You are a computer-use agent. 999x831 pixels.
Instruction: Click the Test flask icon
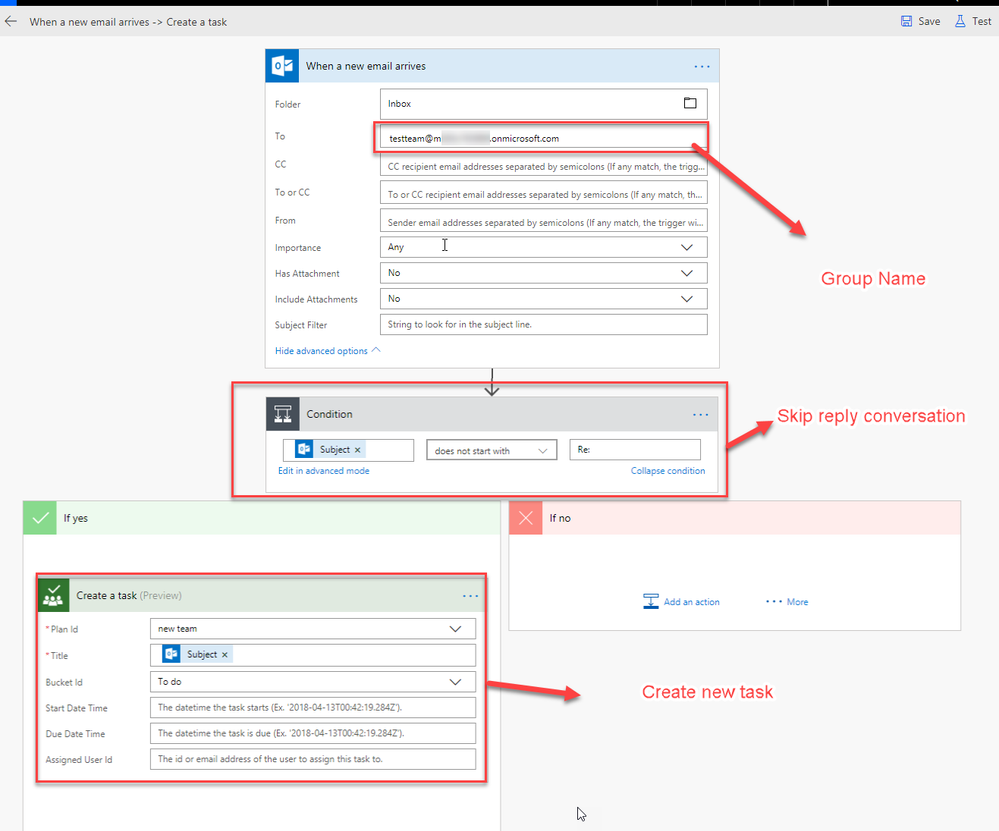point(959,21)
